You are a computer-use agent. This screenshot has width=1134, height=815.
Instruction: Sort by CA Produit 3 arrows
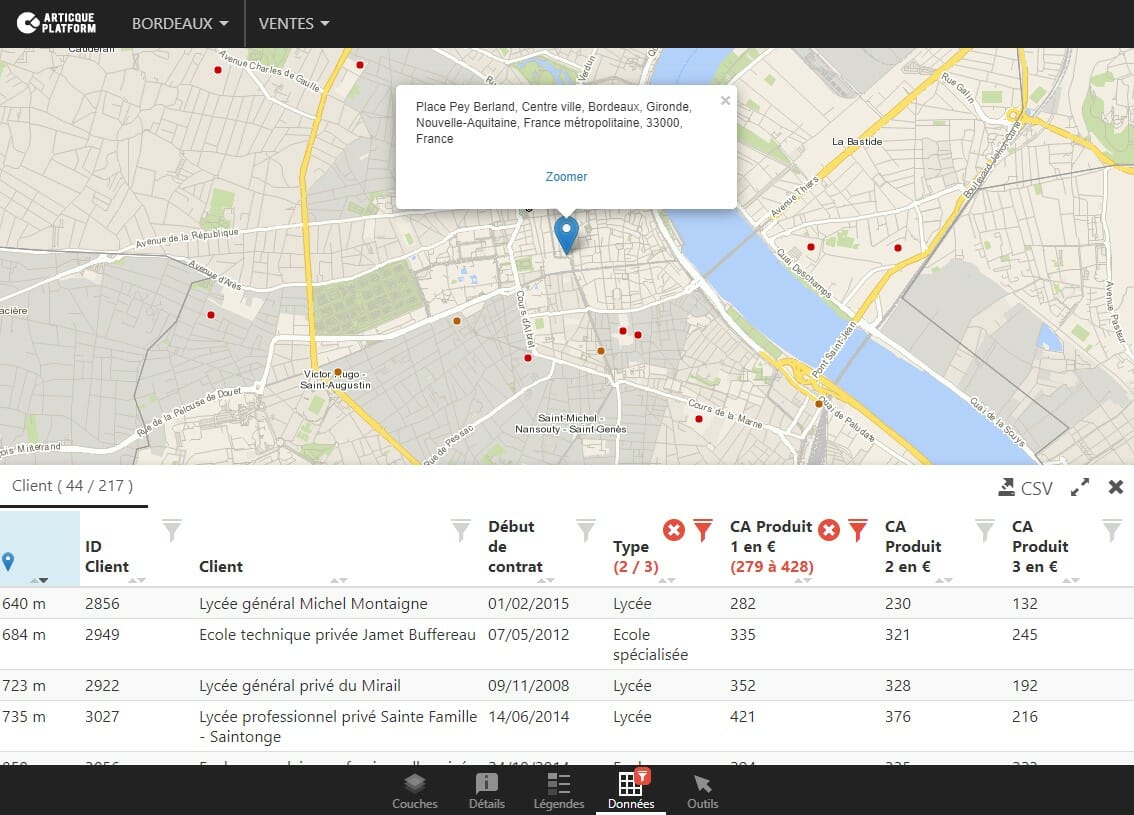coord(1071,580)
